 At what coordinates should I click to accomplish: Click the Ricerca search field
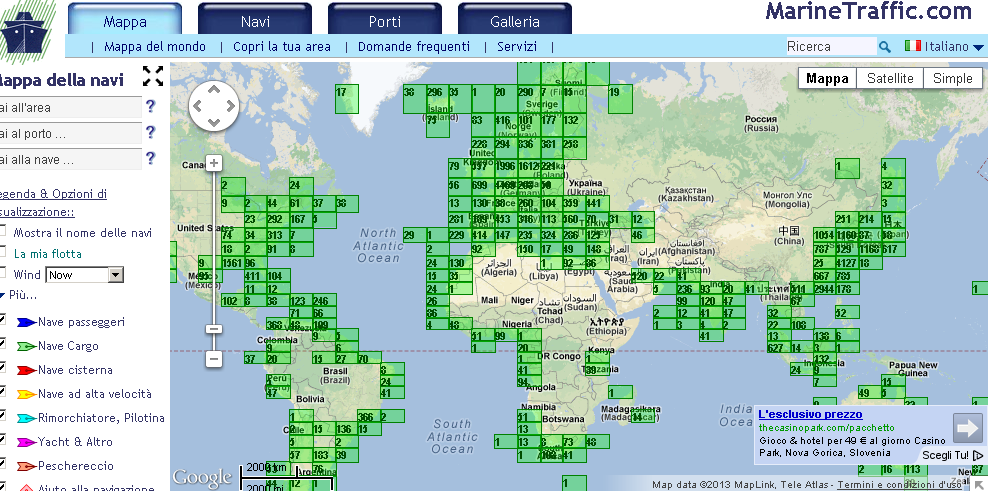(831, 46)
